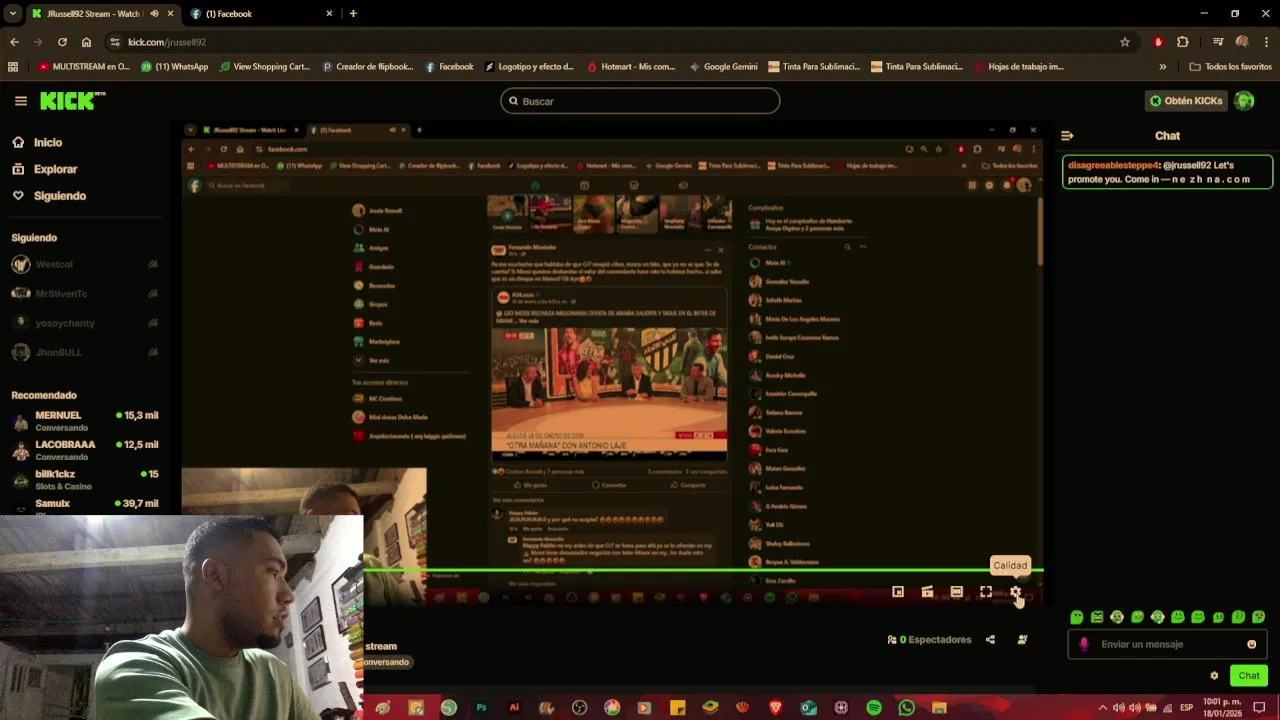Open the emoji picker in message box
The height and width of the screenshot is (720, 1280).
click(x=1251, y=644)
